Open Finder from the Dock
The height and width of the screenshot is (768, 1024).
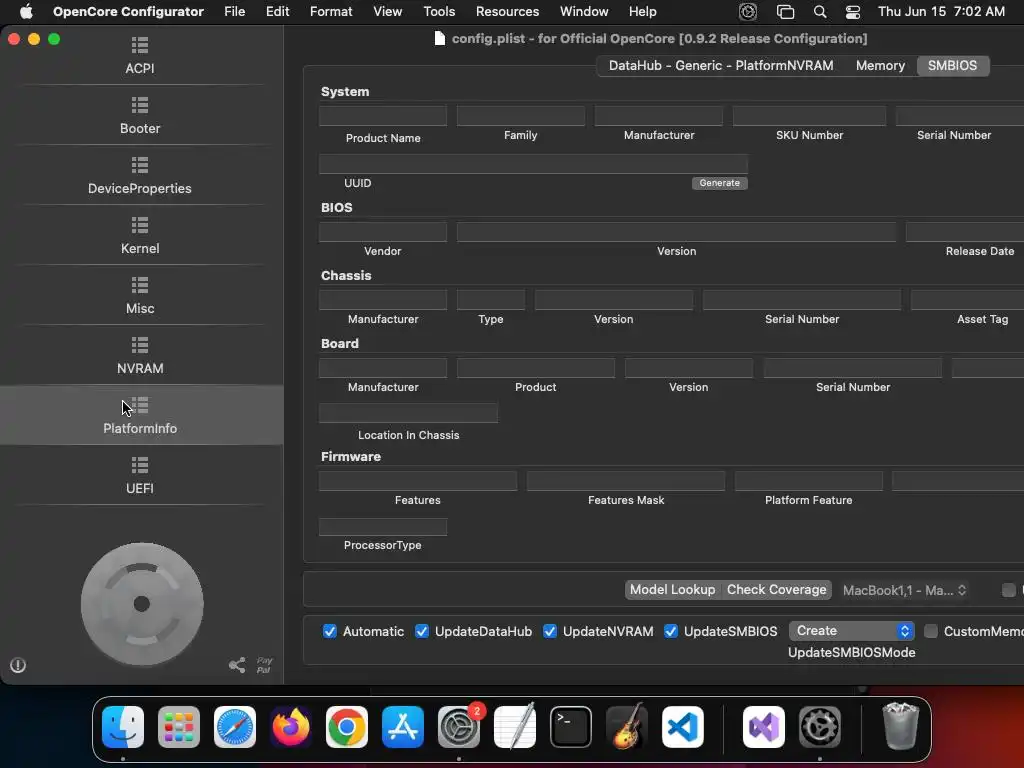tap(123, 727)
